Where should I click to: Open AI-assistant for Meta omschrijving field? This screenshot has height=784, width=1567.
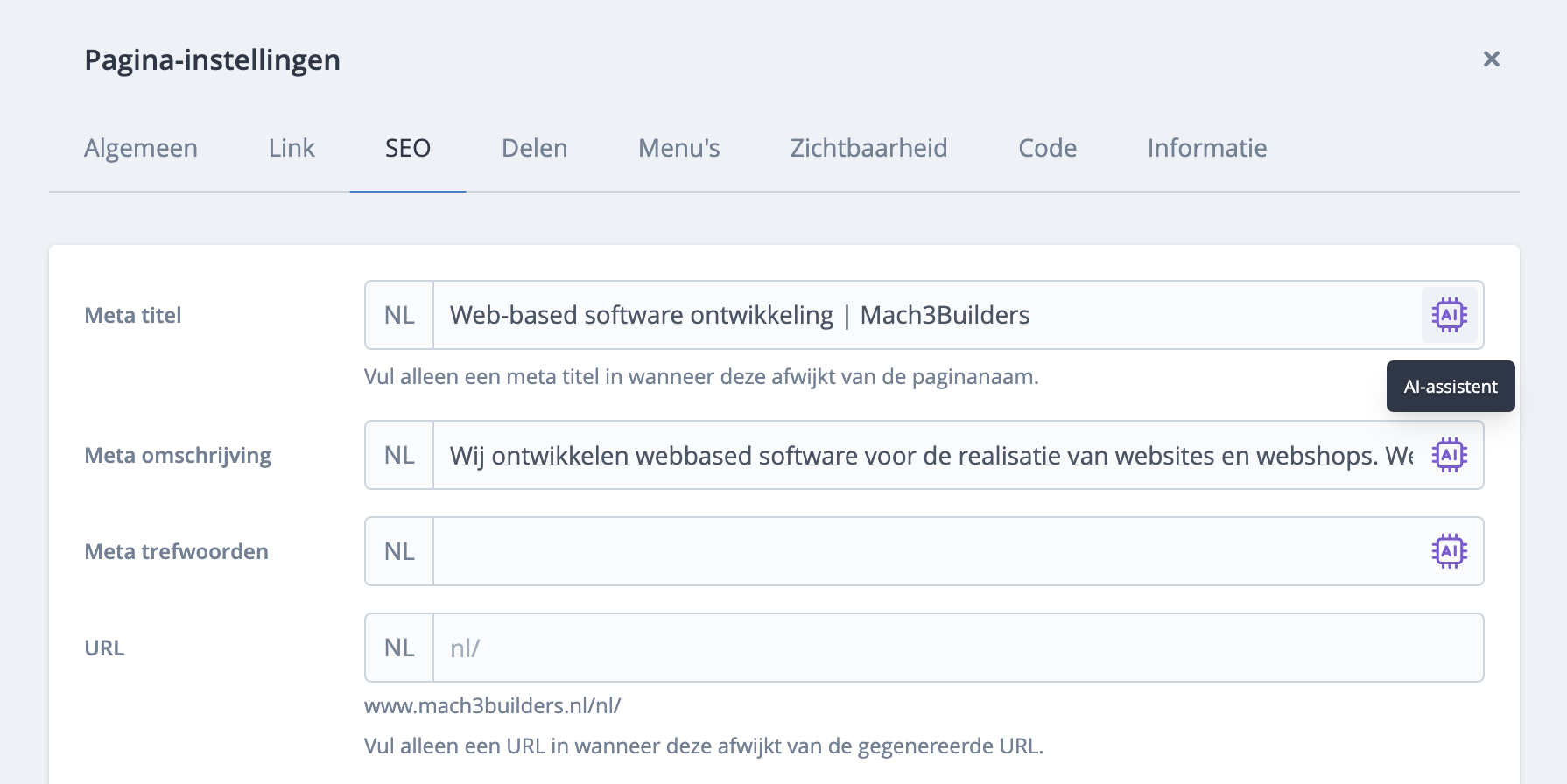click(1449, 455)
